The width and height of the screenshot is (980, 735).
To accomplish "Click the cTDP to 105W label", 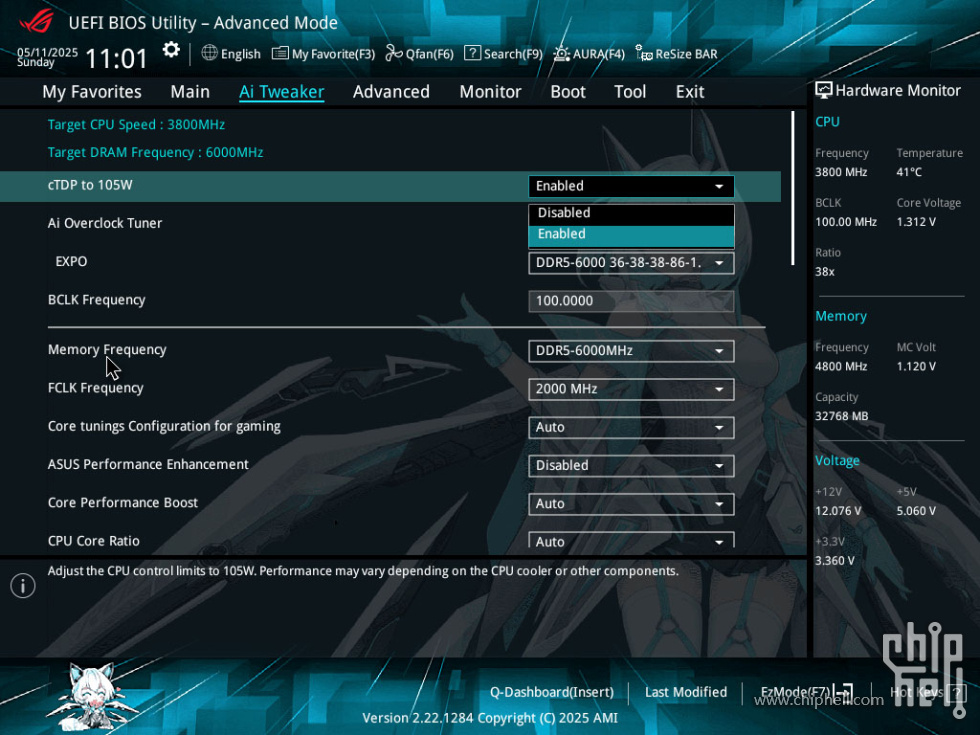I will 90,185.
